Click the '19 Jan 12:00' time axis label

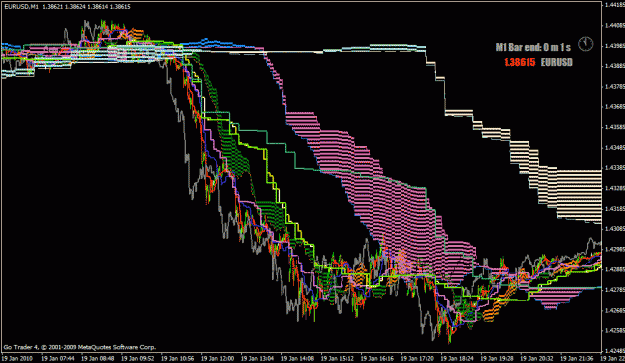(x=217, y=359)
